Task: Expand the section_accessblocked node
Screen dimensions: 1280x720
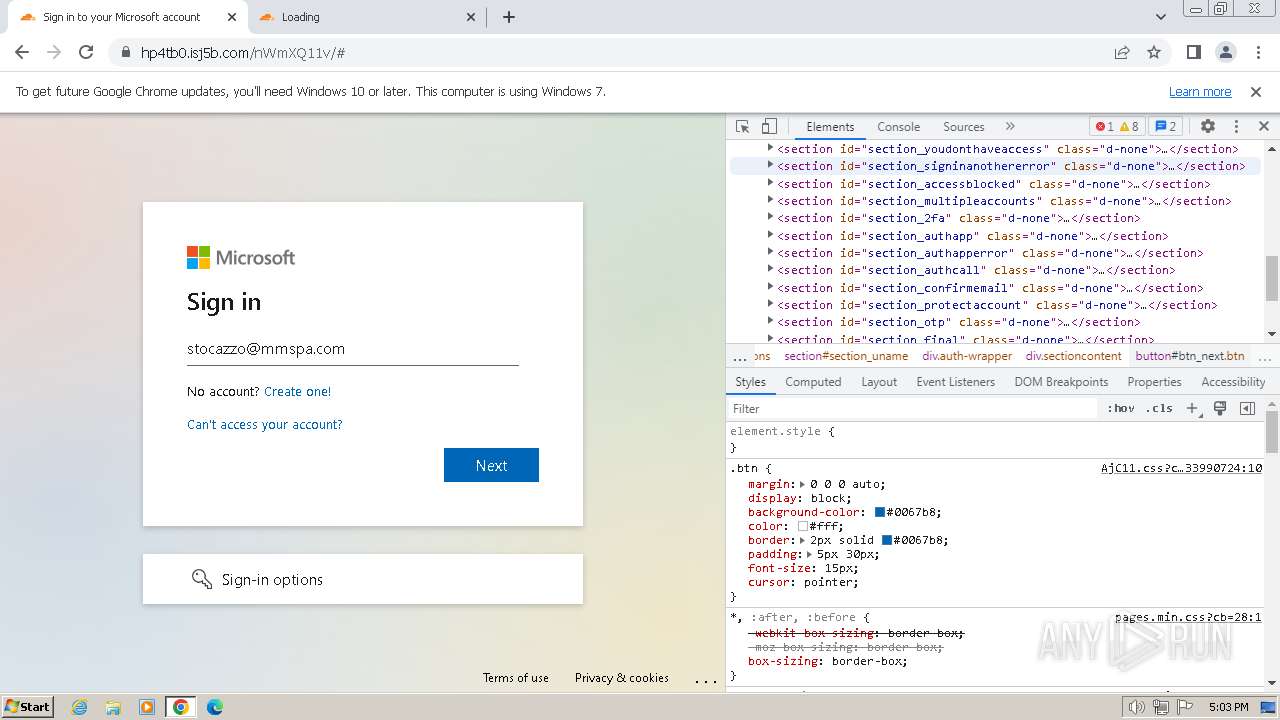Action: [x=770, y=183]
